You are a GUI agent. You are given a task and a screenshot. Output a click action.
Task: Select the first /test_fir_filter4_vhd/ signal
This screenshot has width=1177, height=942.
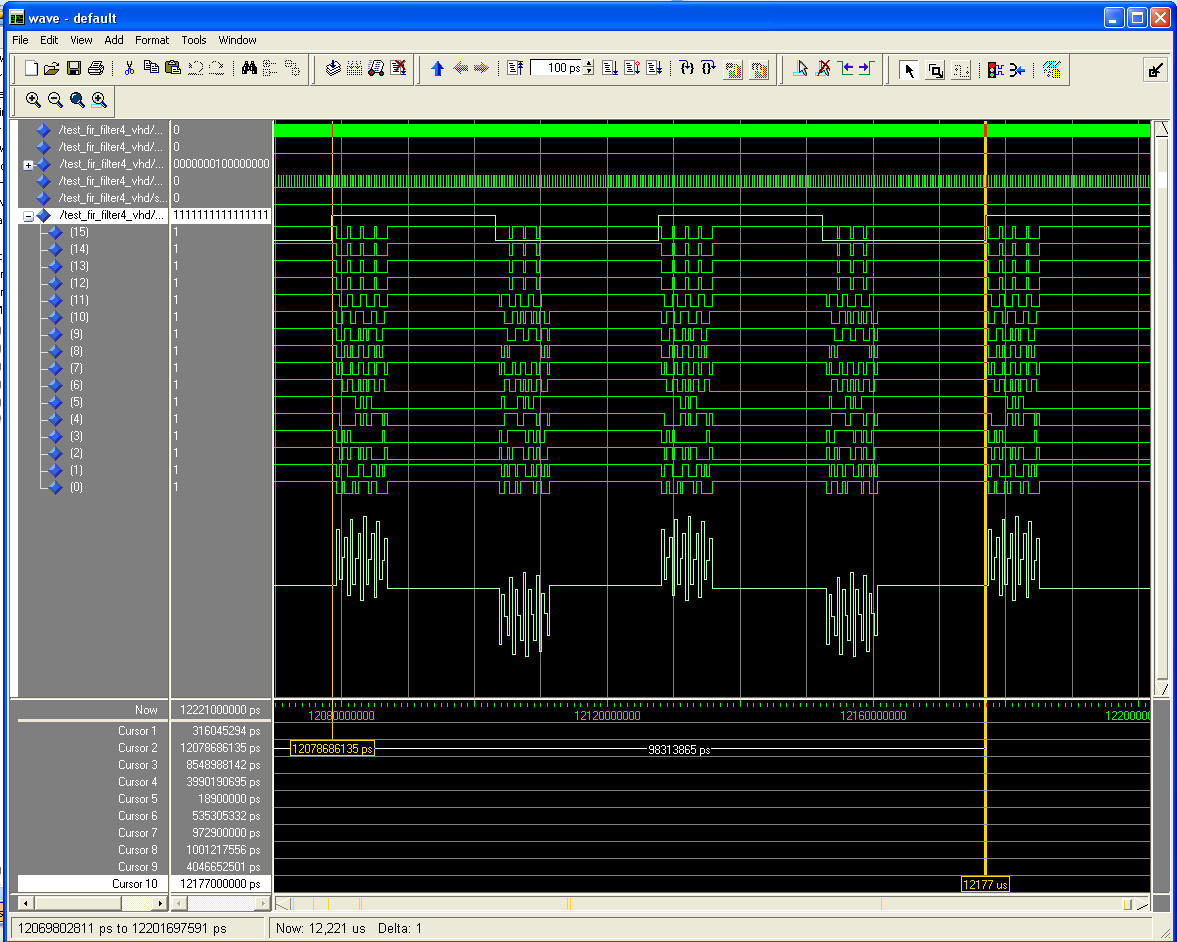[111, 130]
